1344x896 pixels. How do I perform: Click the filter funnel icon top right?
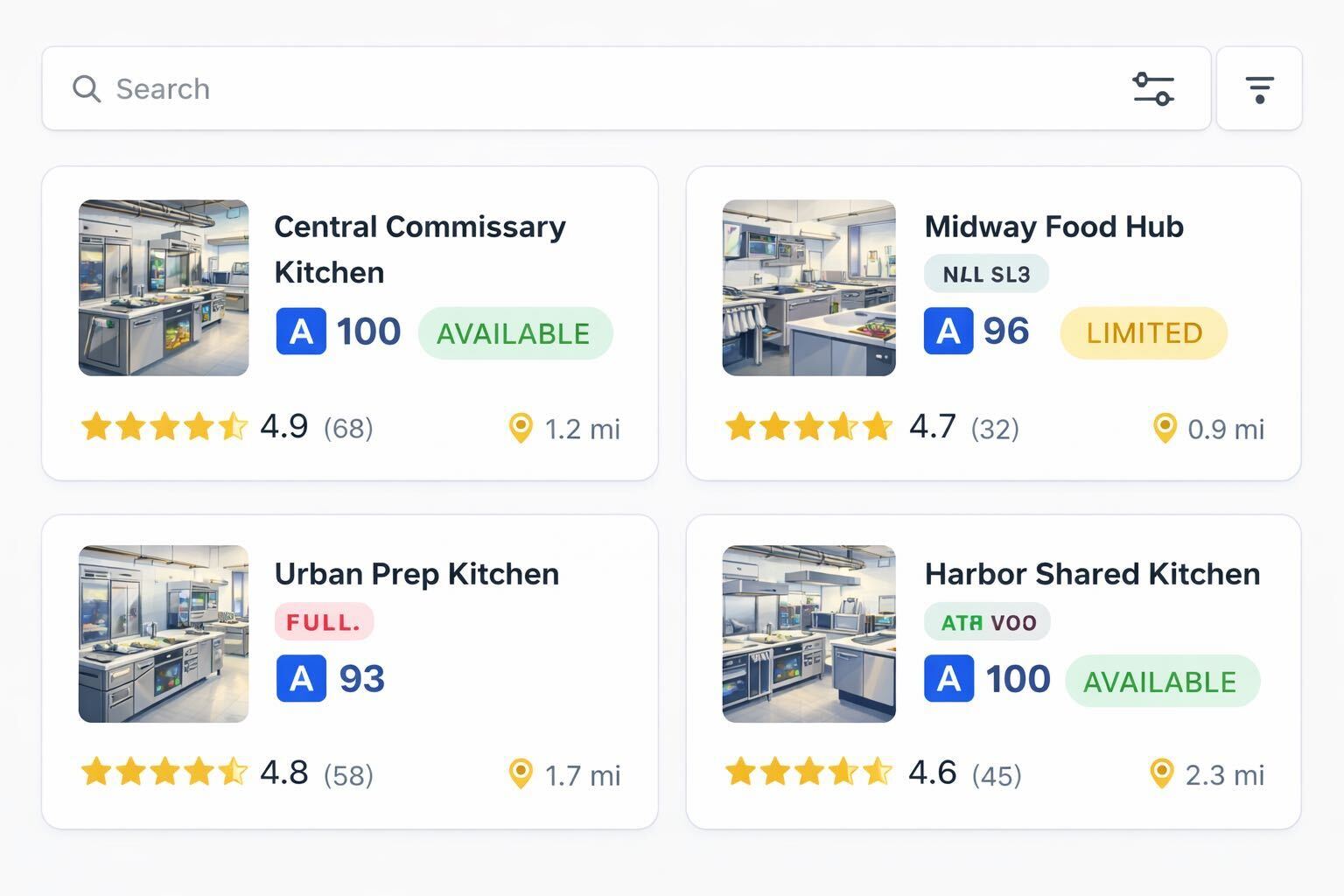coord(1260,88)
